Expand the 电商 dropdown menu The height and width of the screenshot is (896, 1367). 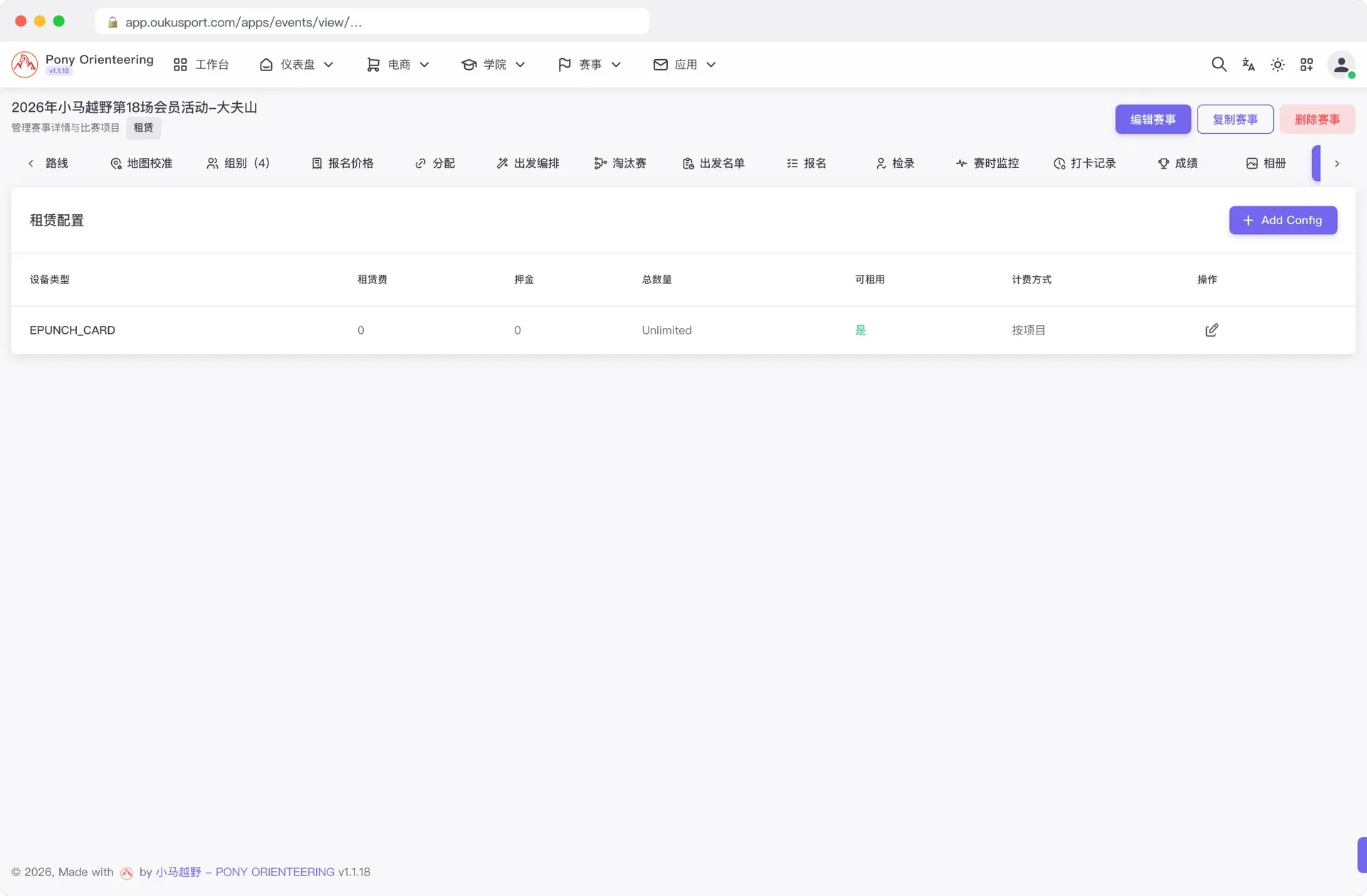(397, 65)
